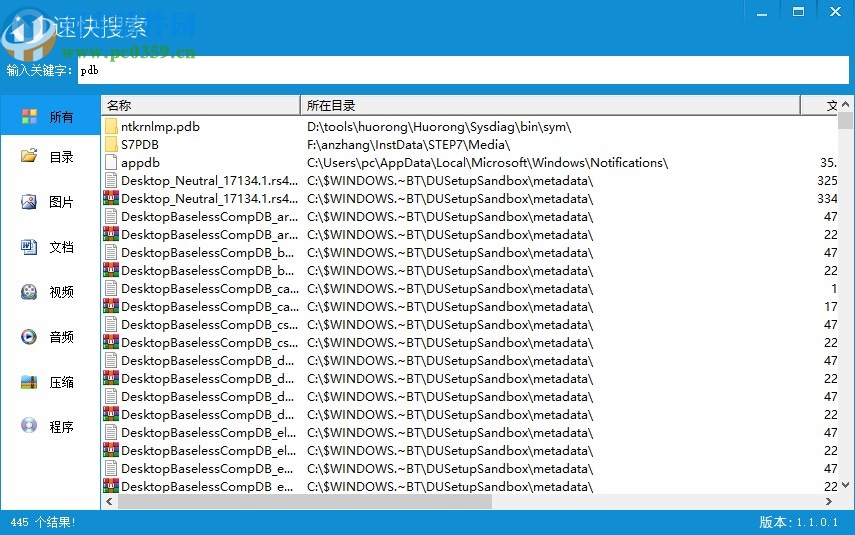
Task: Click size value 325 in list
Action: [827, 181]
